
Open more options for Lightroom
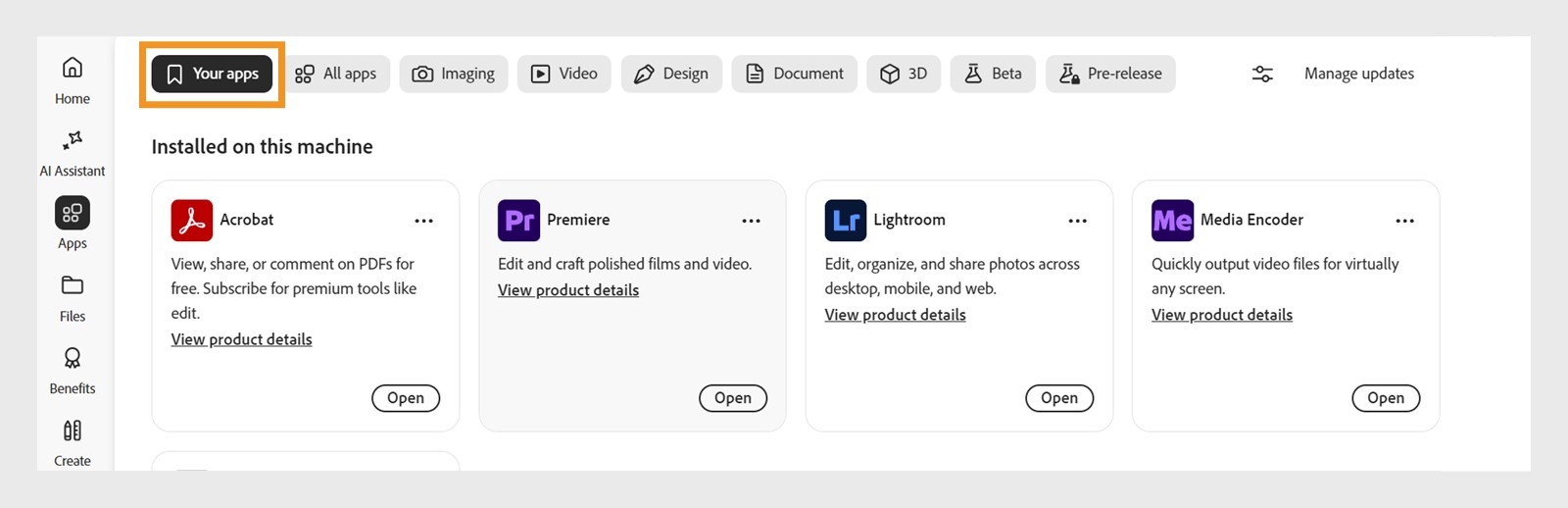tap(1077, 221)
